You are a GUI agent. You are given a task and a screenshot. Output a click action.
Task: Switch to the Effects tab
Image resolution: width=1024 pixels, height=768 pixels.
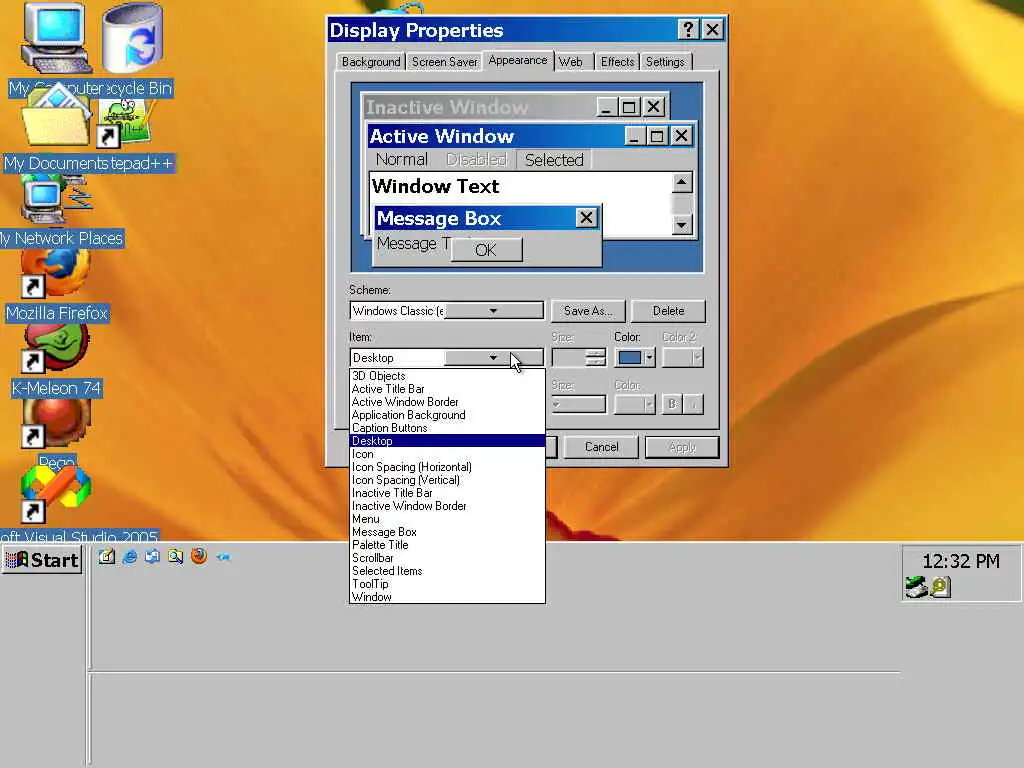(x=617, y=61)
